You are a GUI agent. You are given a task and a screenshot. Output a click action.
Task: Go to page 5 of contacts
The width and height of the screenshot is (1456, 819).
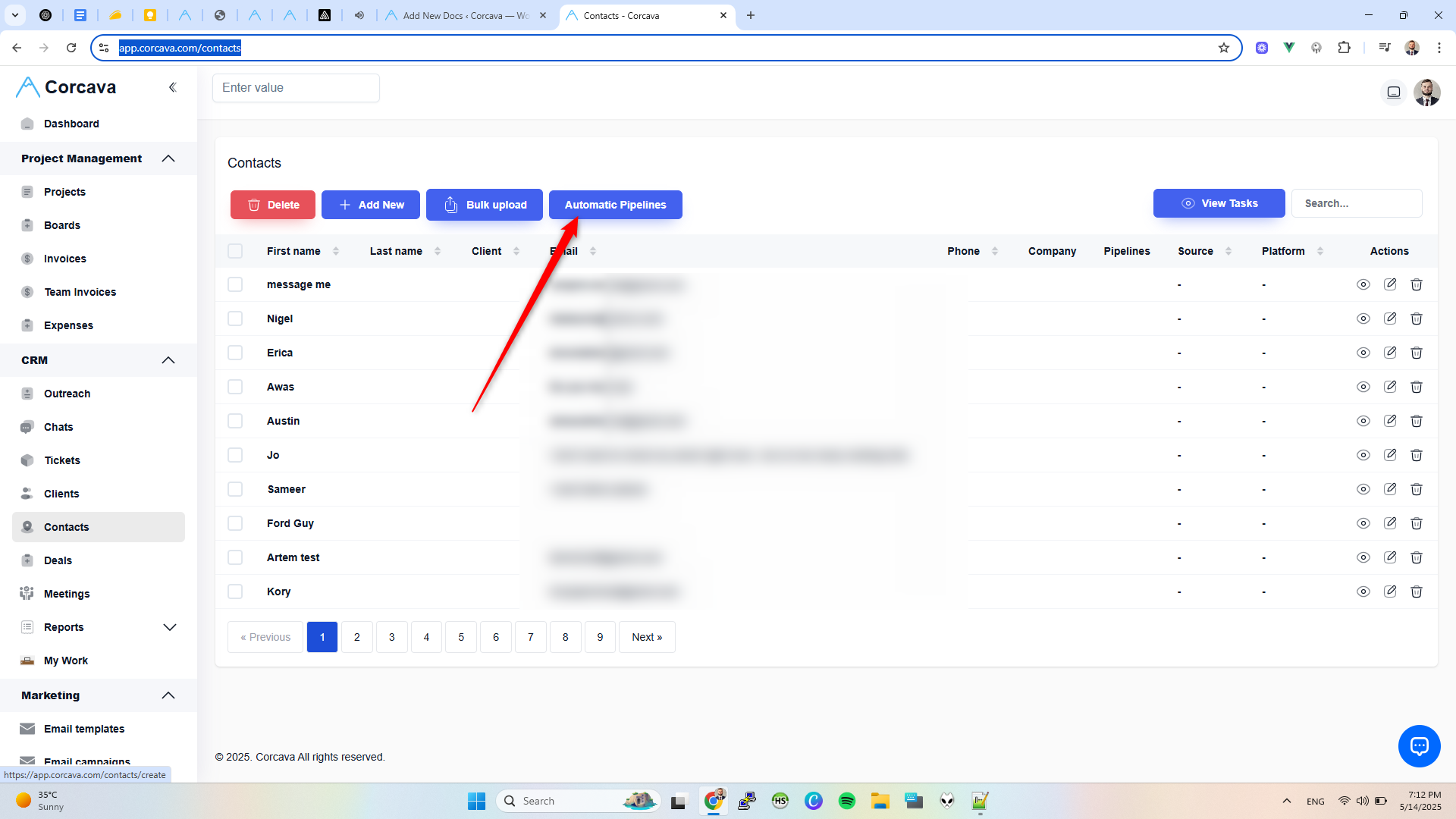[x=461, y=637]
